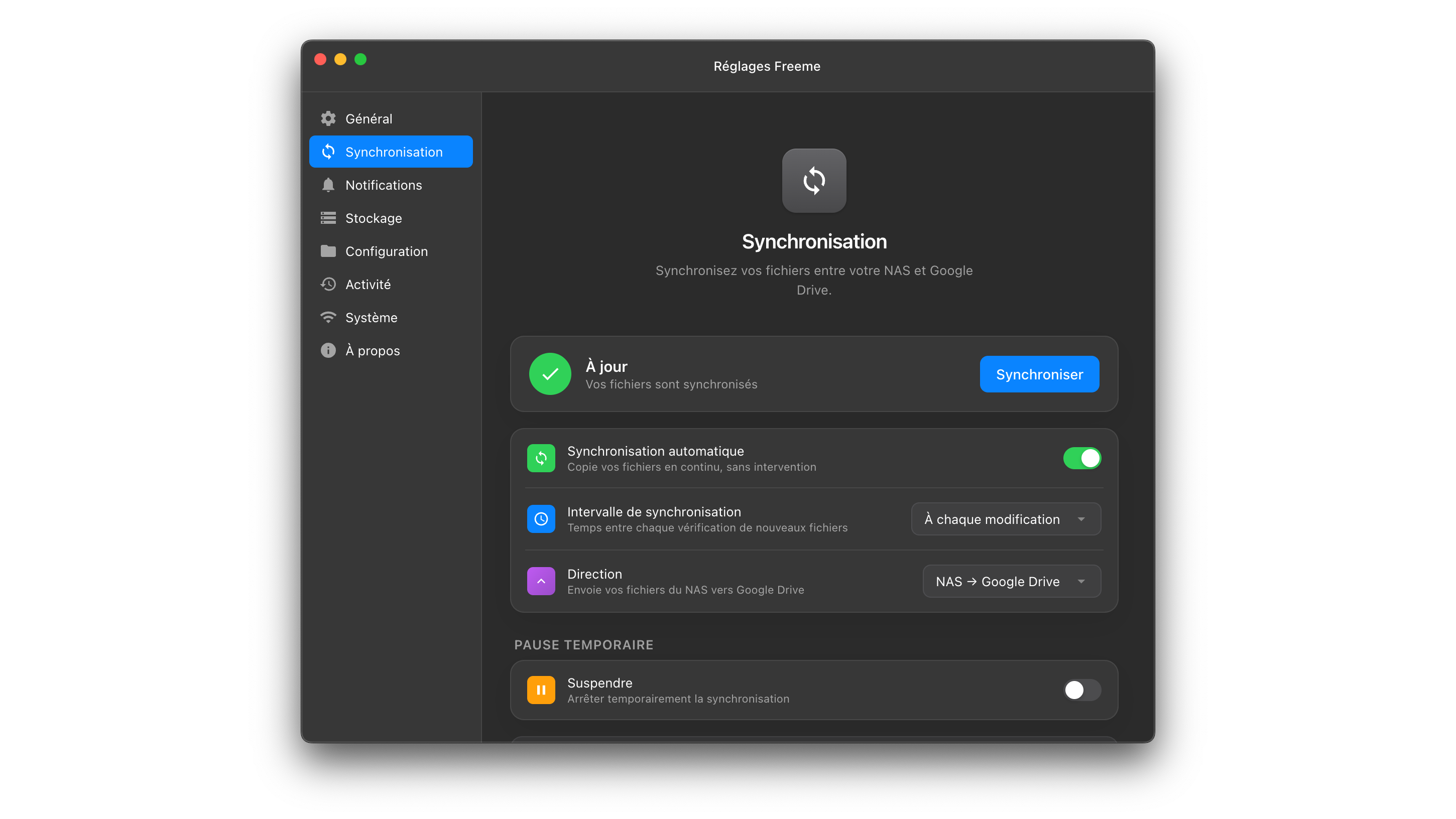
Task: Disable Synchronisation automatique toggle
Action: 1082,458
